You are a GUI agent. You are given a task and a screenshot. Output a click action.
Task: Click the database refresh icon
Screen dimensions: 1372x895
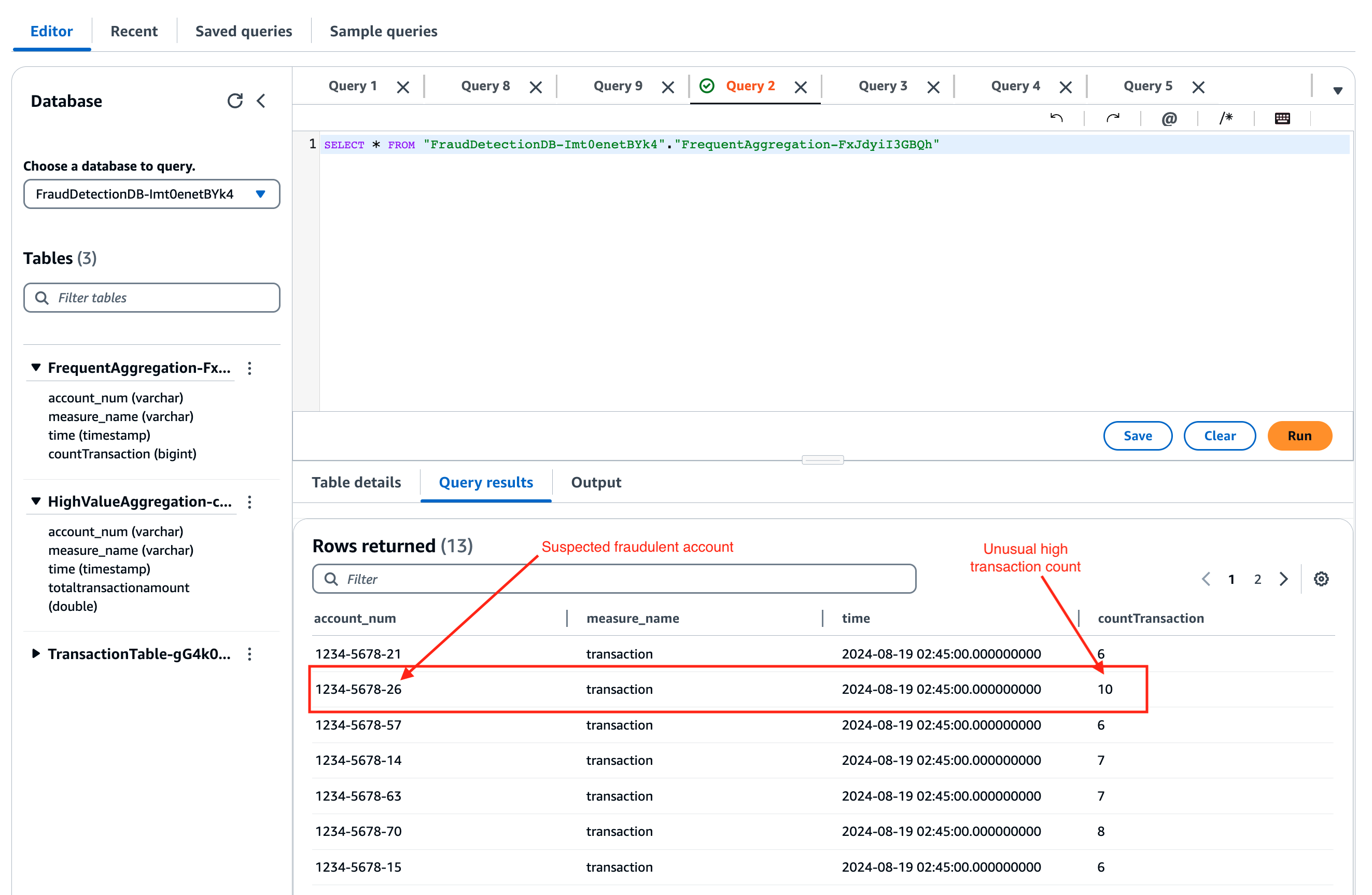[x=234, y=101]
